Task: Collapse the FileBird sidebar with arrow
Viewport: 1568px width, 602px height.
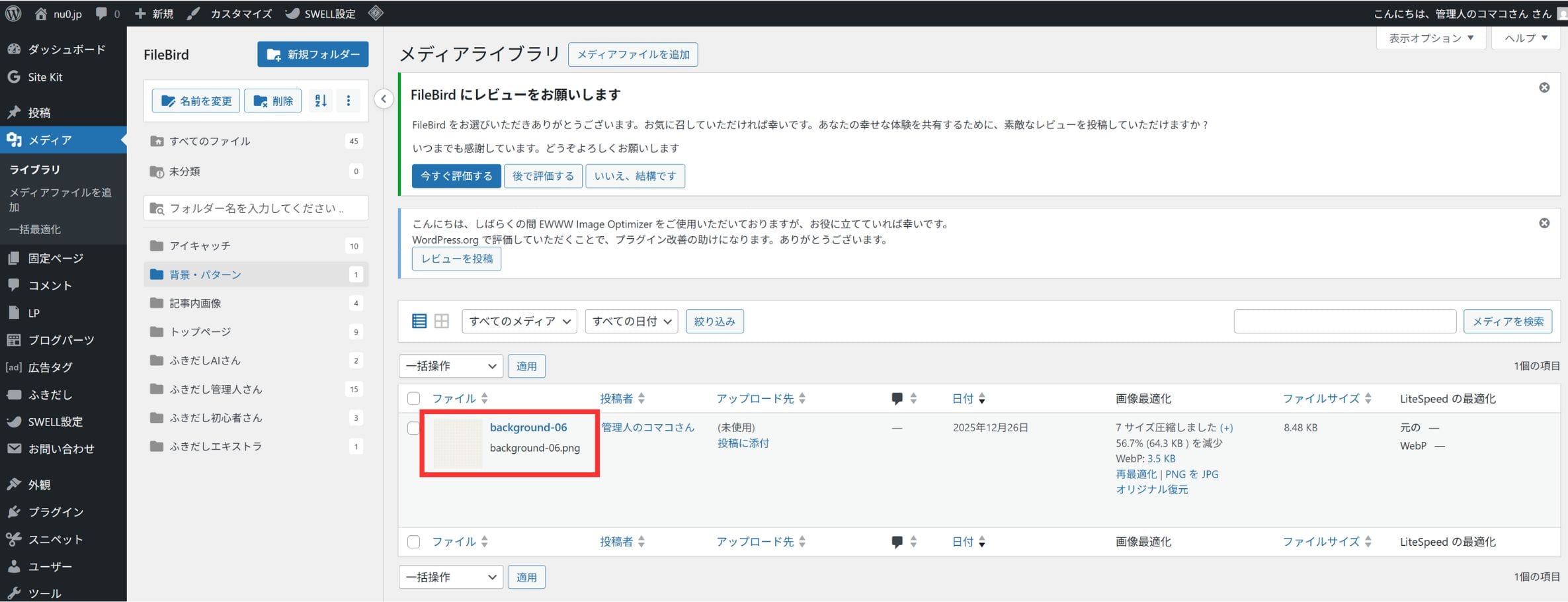Action: point(384,99)
